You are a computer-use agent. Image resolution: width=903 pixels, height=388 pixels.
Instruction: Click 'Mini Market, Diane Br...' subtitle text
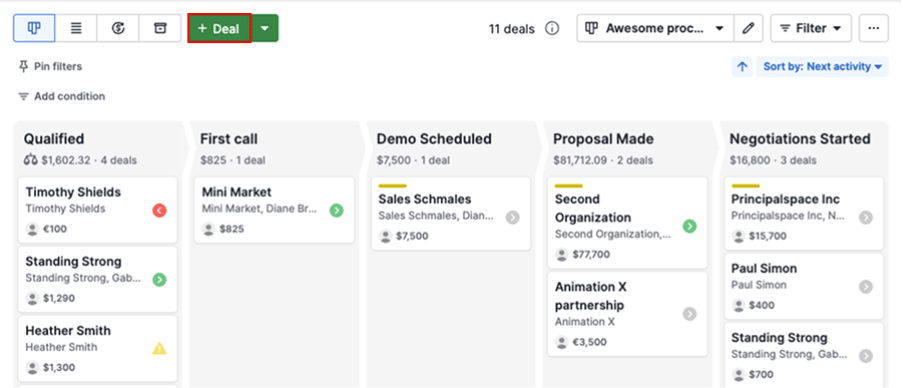coord(259,209)
